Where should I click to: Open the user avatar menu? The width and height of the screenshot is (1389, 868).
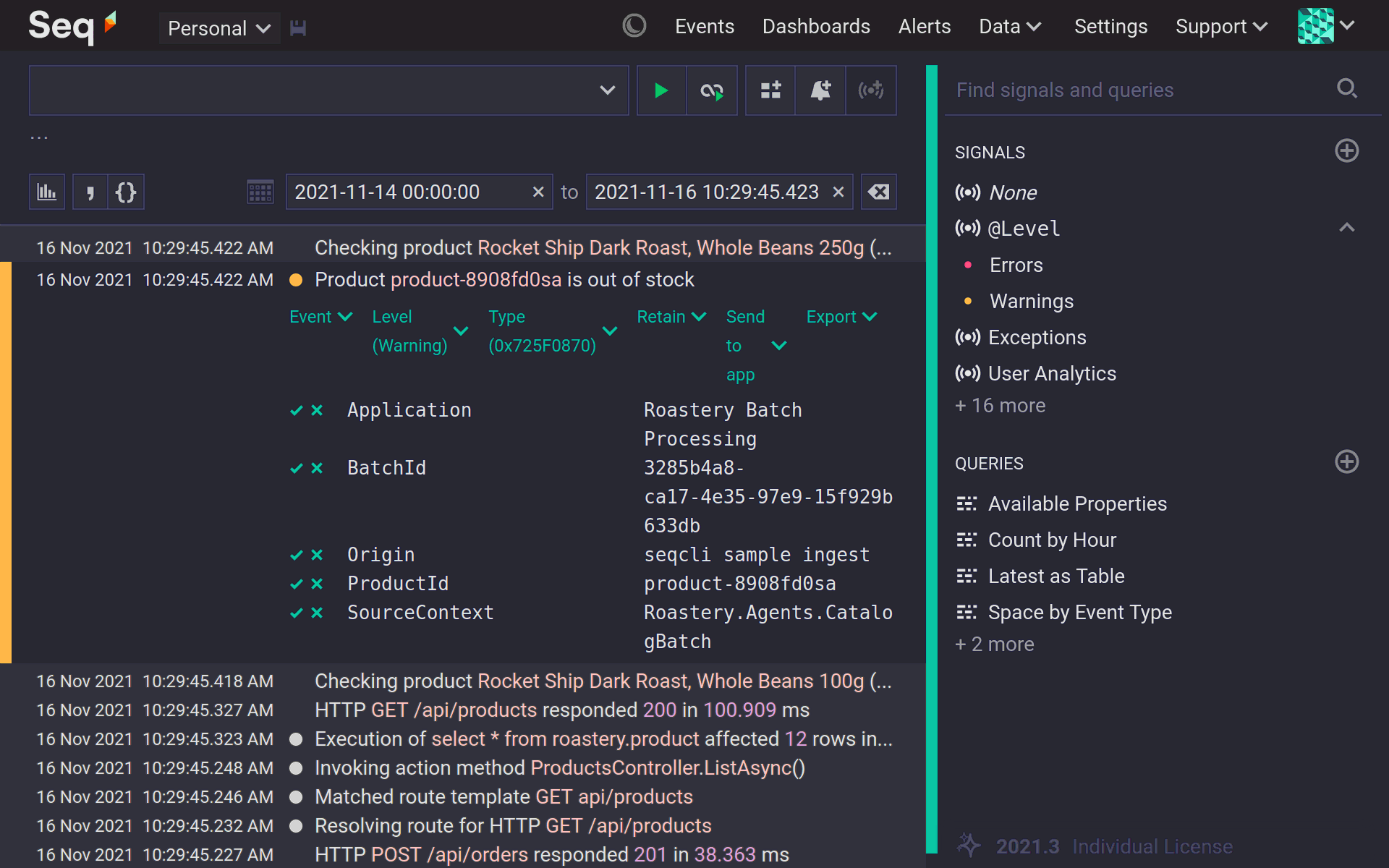[1325, 26]
